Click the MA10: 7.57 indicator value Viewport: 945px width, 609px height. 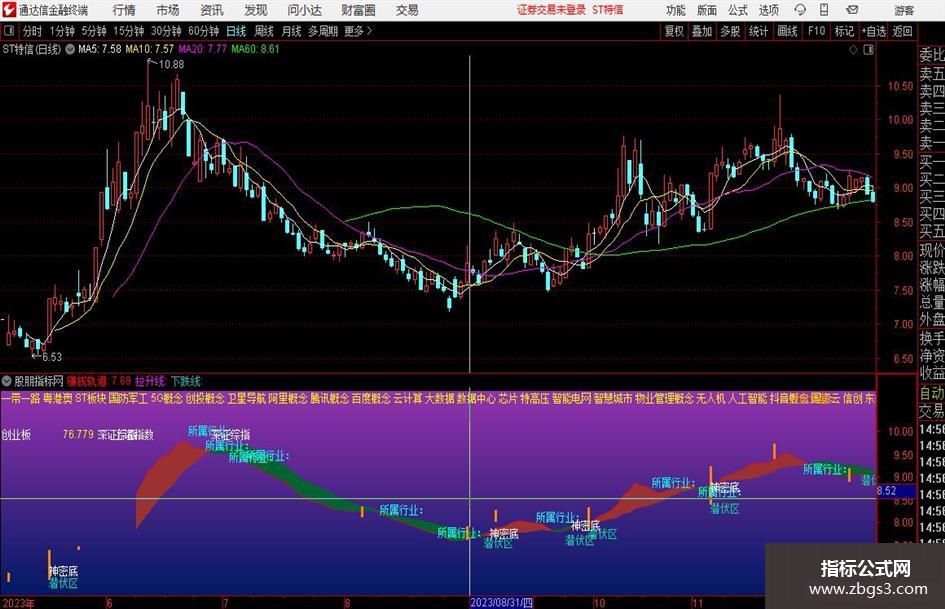coord(149,49)
